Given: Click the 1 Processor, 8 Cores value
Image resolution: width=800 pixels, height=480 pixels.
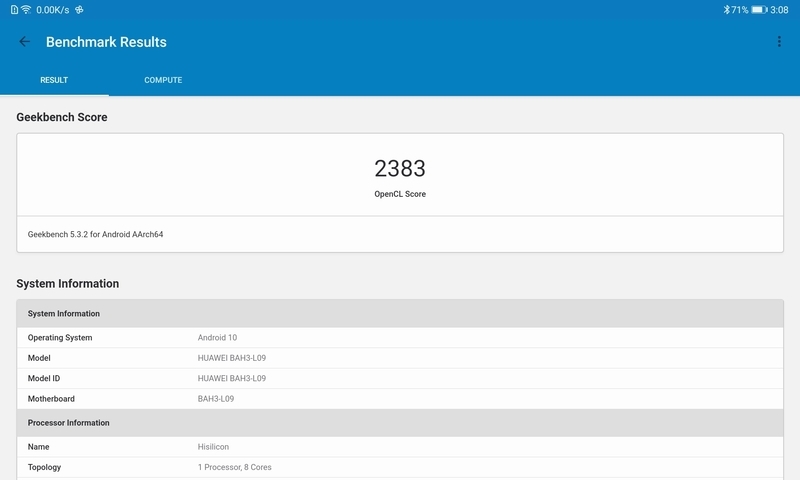Looking at the screenshot, I should click(x=235, y=467).
